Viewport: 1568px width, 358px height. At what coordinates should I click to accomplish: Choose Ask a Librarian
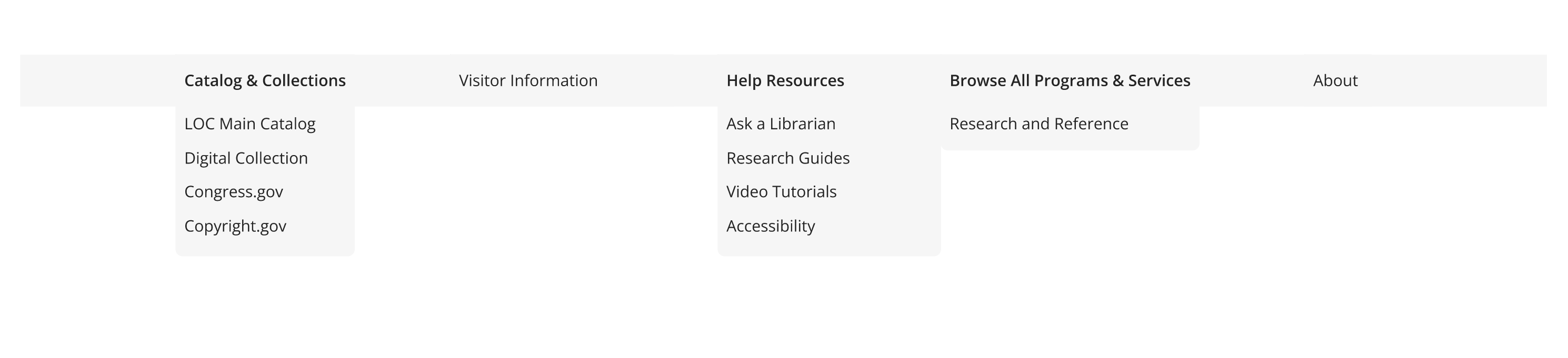(781, 124)
